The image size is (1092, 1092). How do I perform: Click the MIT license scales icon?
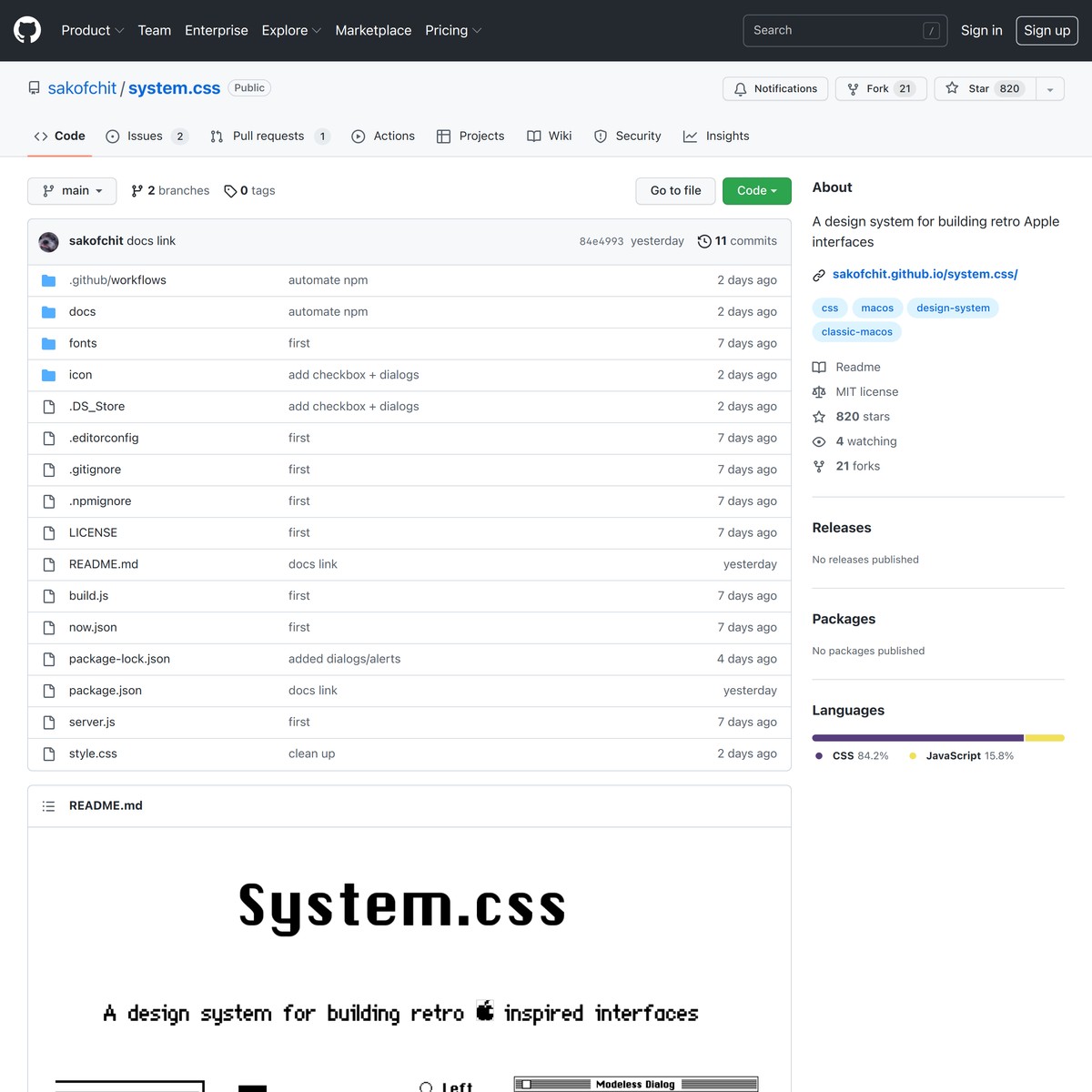819,391
